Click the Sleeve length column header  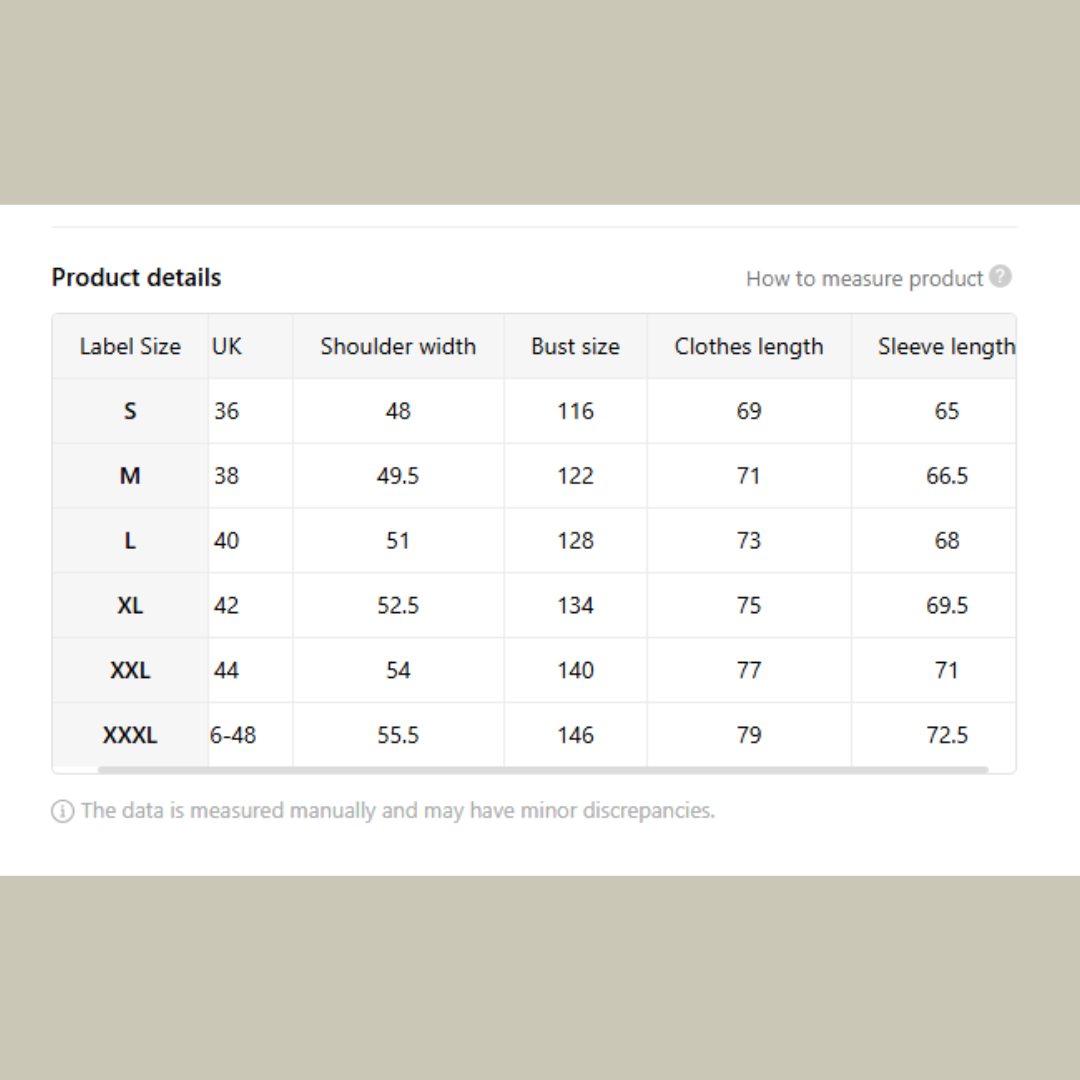click(x=945, y=347)
